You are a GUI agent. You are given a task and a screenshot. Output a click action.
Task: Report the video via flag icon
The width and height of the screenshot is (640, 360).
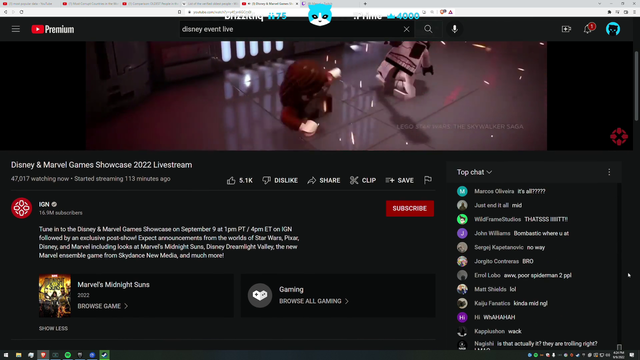pyautogui.click(x=428, y=180)
